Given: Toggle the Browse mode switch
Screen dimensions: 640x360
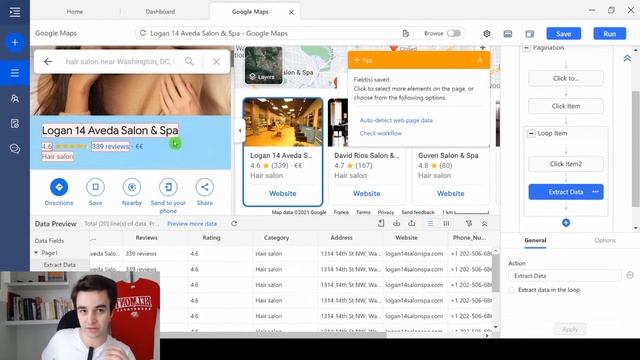Looking at the screenshot, I should tap(453, 33).
